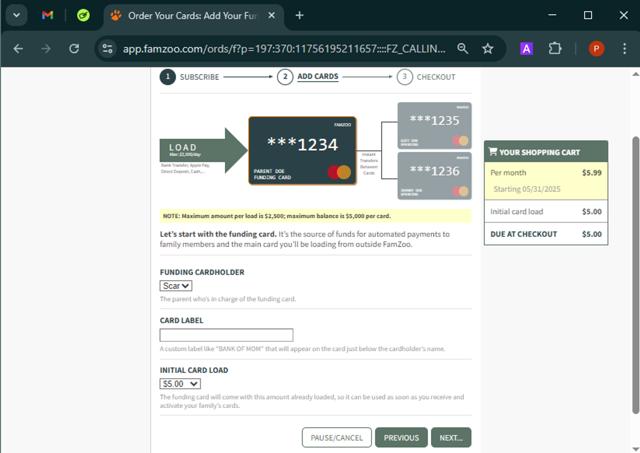
Task: Click the shopping cart icon
Action: tap(493, 151)
